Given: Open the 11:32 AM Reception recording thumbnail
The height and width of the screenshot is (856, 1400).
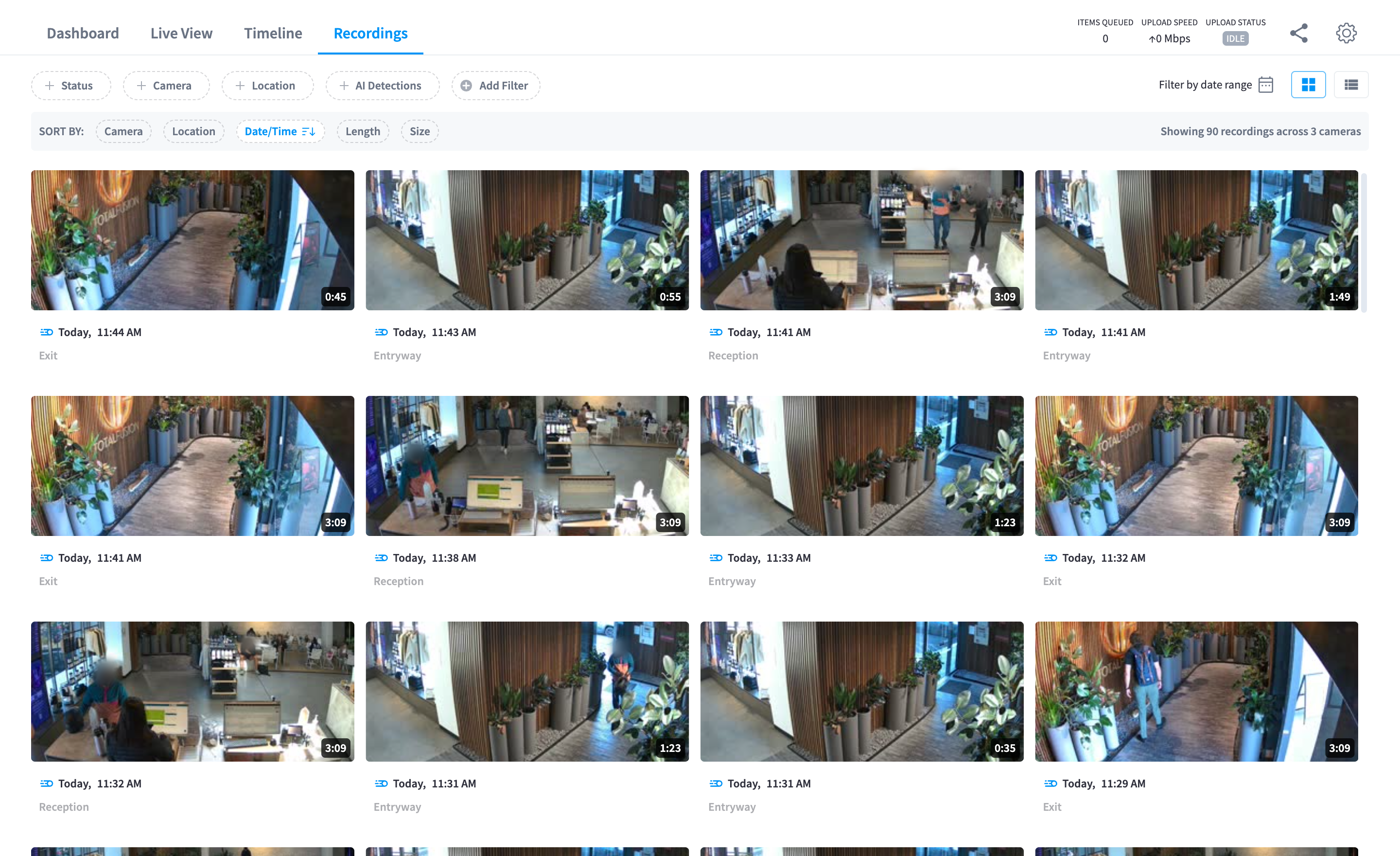Looking at the screenshot, I should pyautogui.click(x=192, y=691).
